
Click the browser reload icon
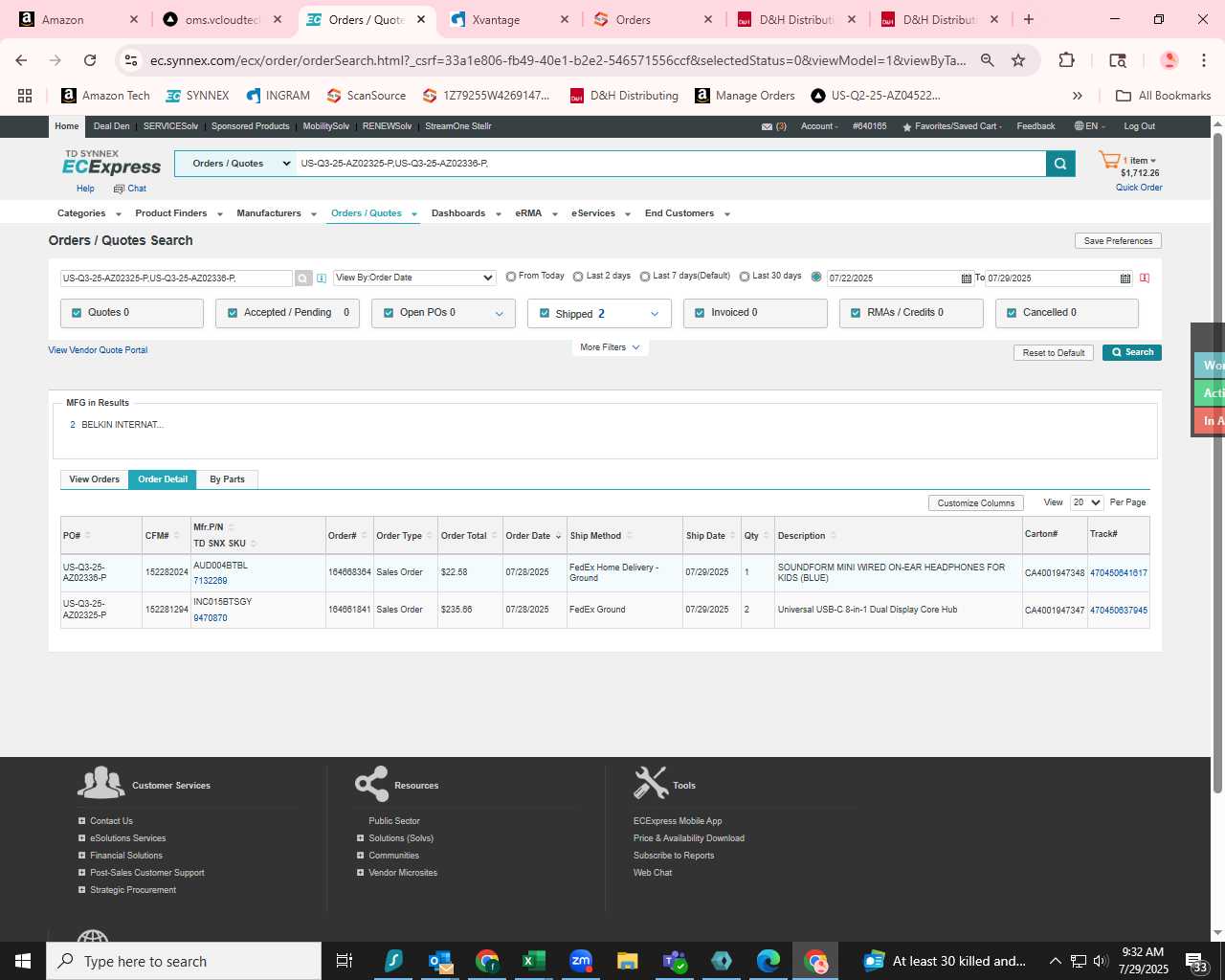[90, 60]
